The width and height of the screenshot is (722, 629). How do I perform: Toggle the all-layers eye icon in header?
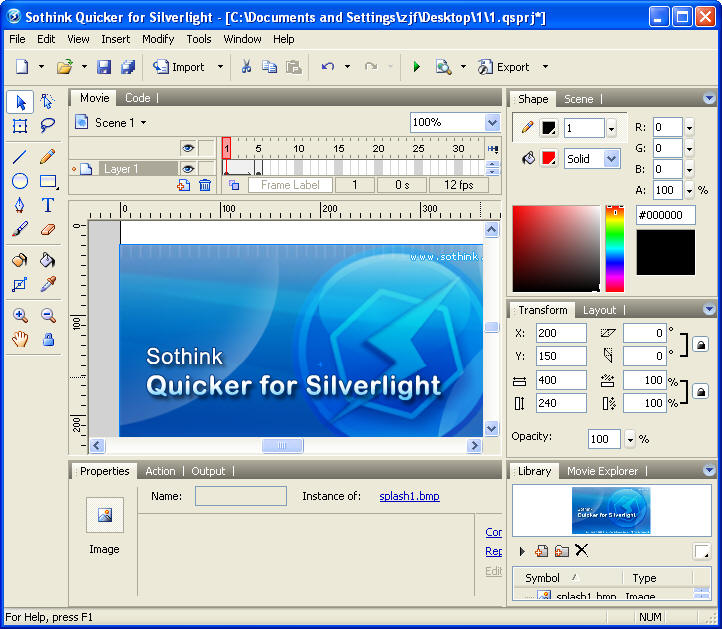pos(188,148)
